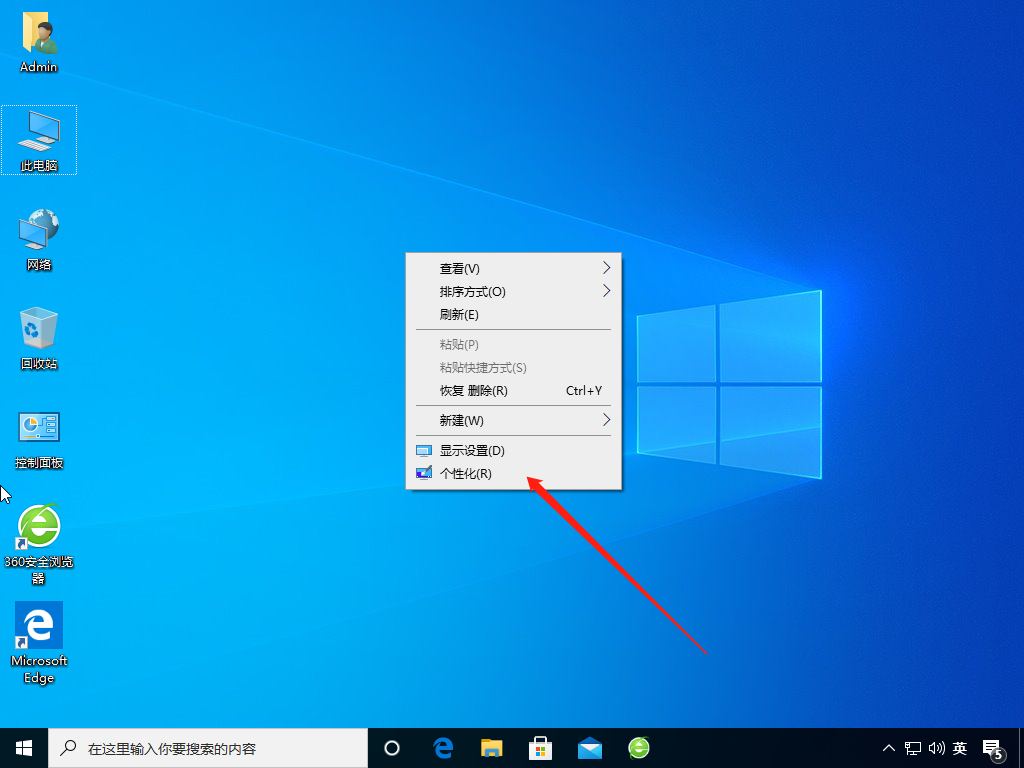Open the Mail app on taskbar
The width and height of the screenshot is (1024, 768).
[590, 748]
